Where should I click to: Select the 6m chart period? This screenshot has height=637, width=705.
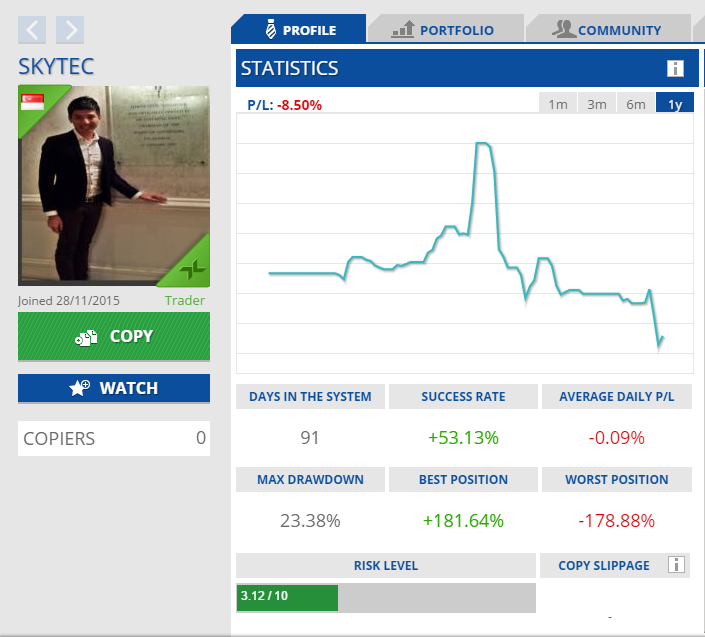[636, 104]
